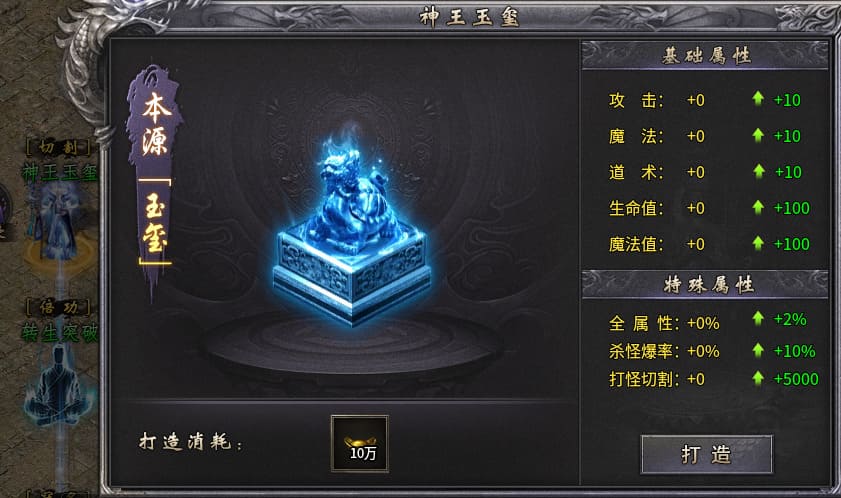Image resolution: width=841 pixels, height=498 pixels.
Task: Click the 打造消耗 cost label
Action: [191, 442]
